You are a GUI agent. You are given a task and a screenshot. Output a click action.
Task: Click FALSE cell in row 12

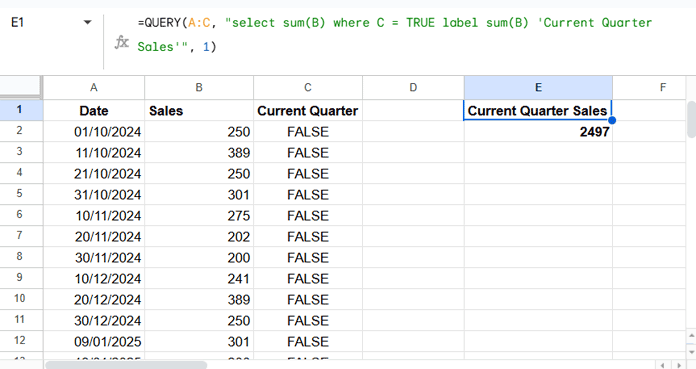pyautogui.click(x=308, y=341)
